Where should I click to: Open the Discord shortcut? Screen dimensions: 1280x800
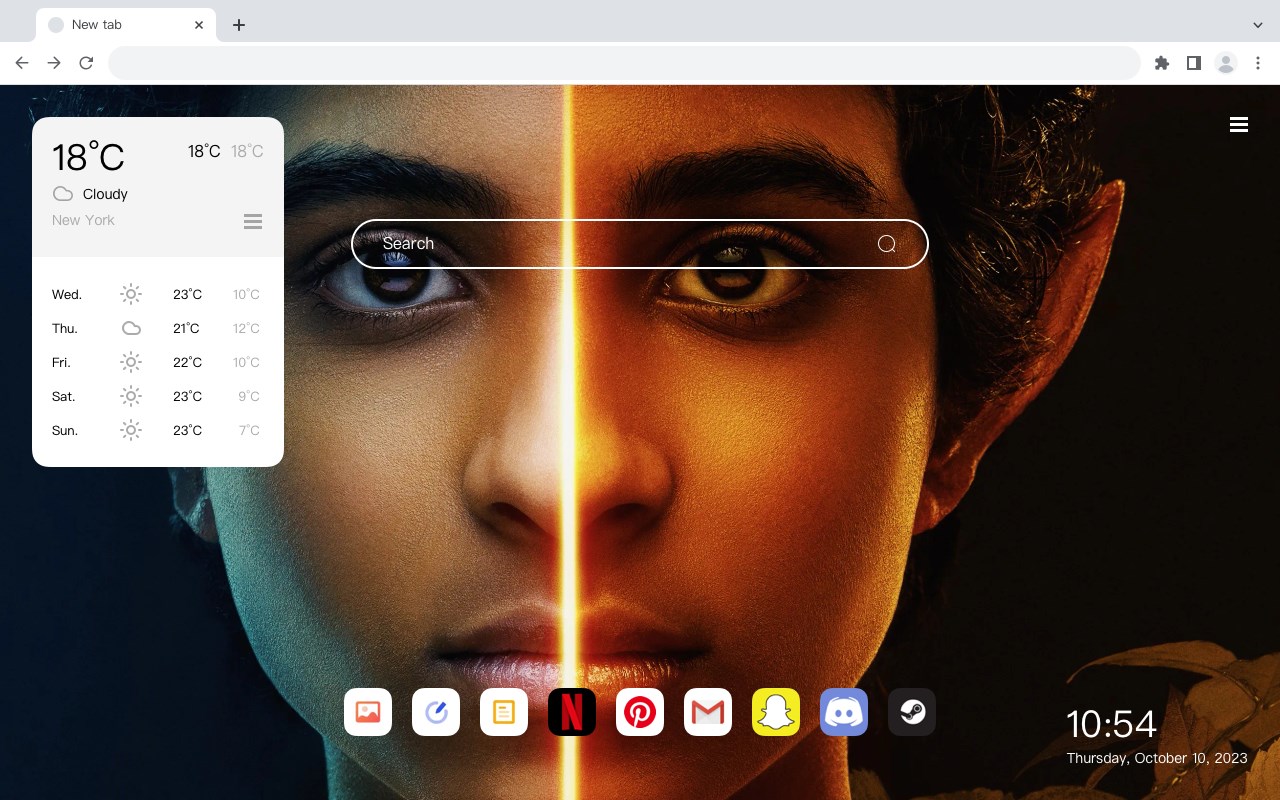tap(844, 712)
